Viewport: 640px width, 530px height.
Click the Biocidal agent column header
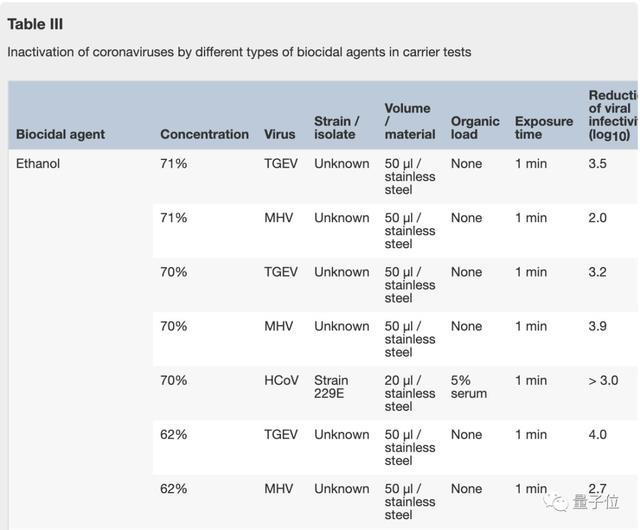point(60,134)
